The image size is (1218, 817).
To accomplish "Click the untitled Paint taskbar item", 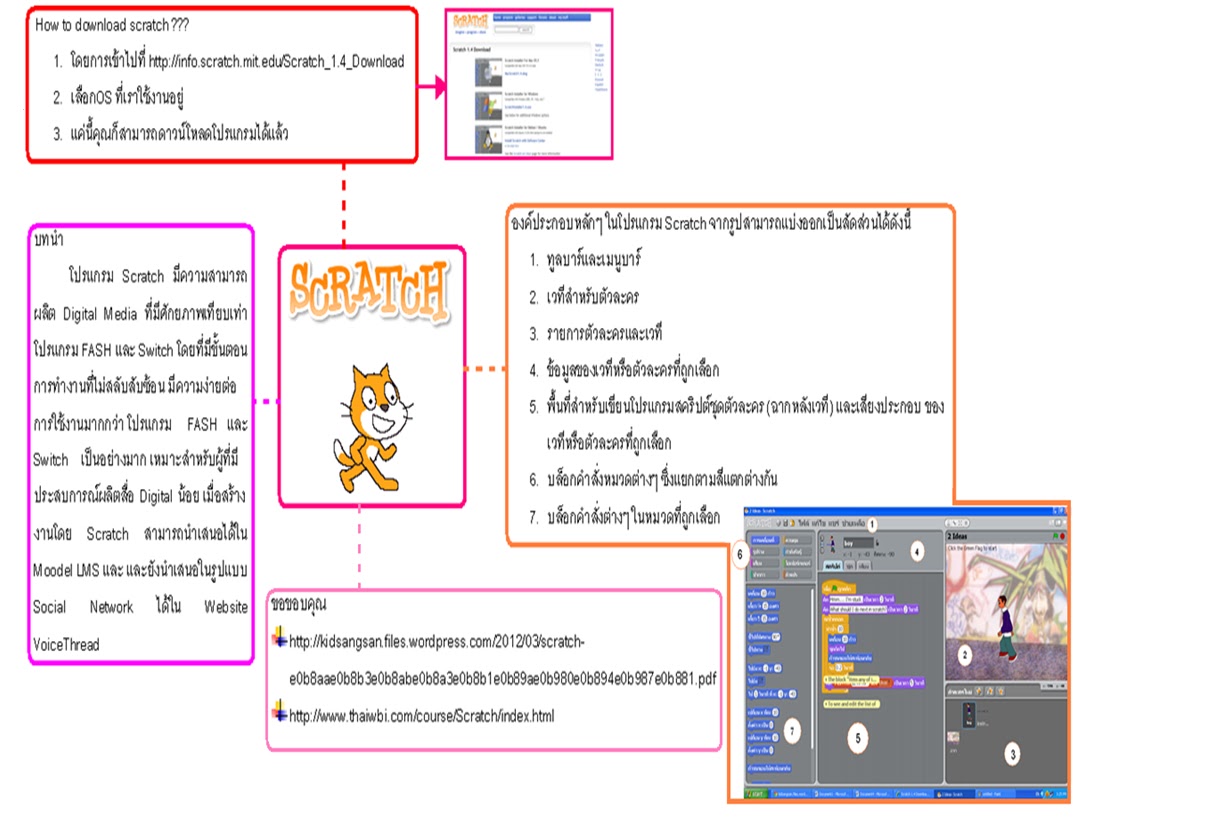I will 995,793.
